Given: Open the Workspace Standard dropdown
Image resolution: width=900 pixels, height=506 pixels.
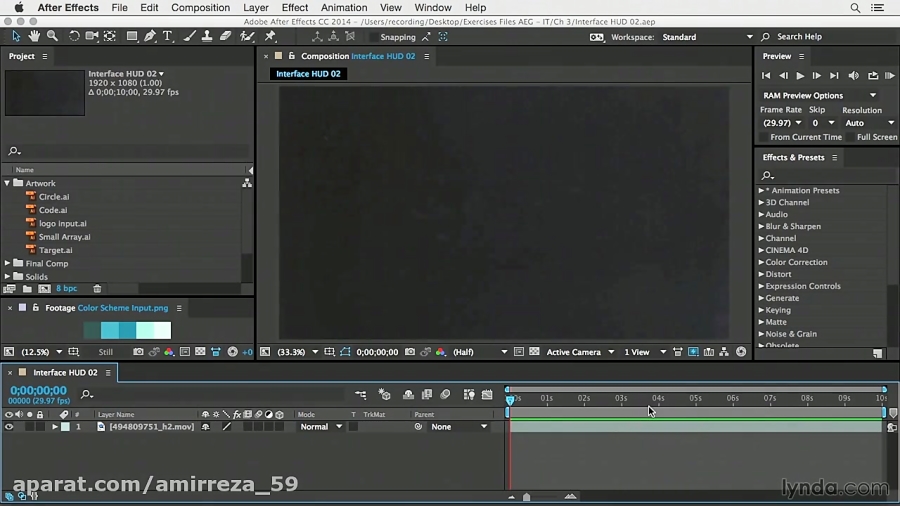Looking at the screenshot, I should [x=707, y=37].
